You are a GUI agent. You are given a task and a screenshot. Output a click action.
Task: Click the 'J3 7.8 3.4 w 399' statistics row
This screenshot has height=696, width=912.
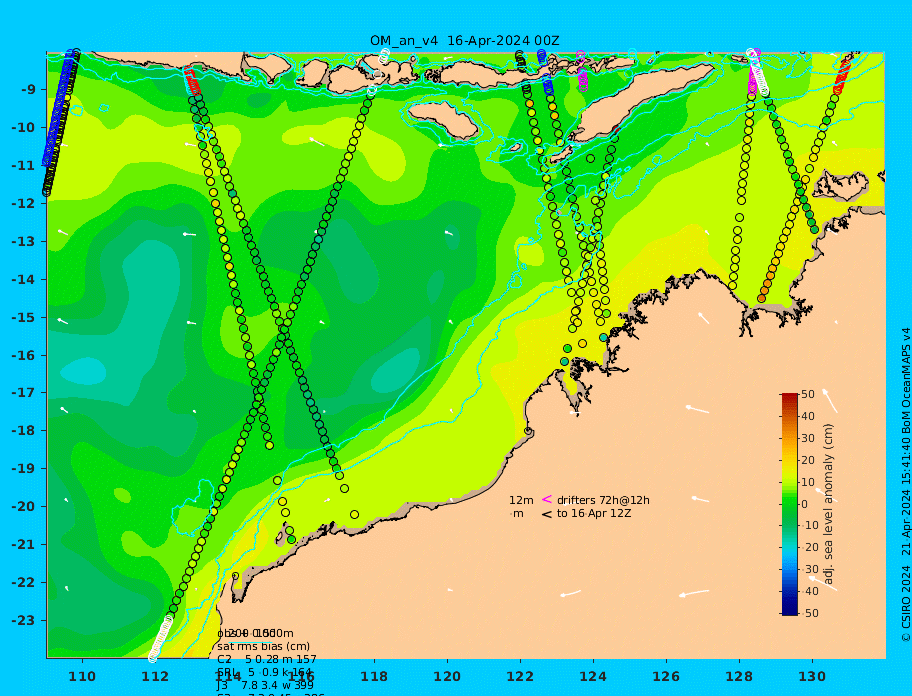click(265, 686)
